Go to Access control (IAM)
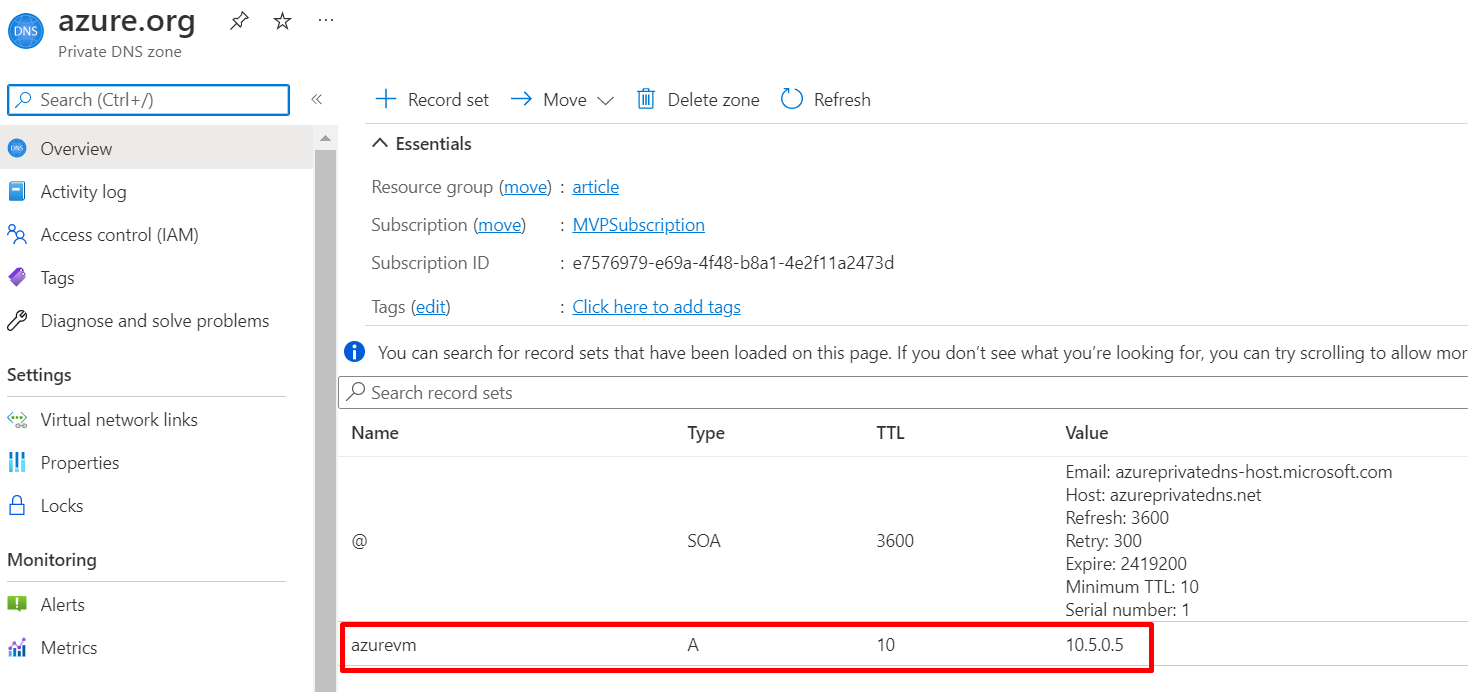The height and width of the screenshot is (692, 1468). [x=119, y=235]
